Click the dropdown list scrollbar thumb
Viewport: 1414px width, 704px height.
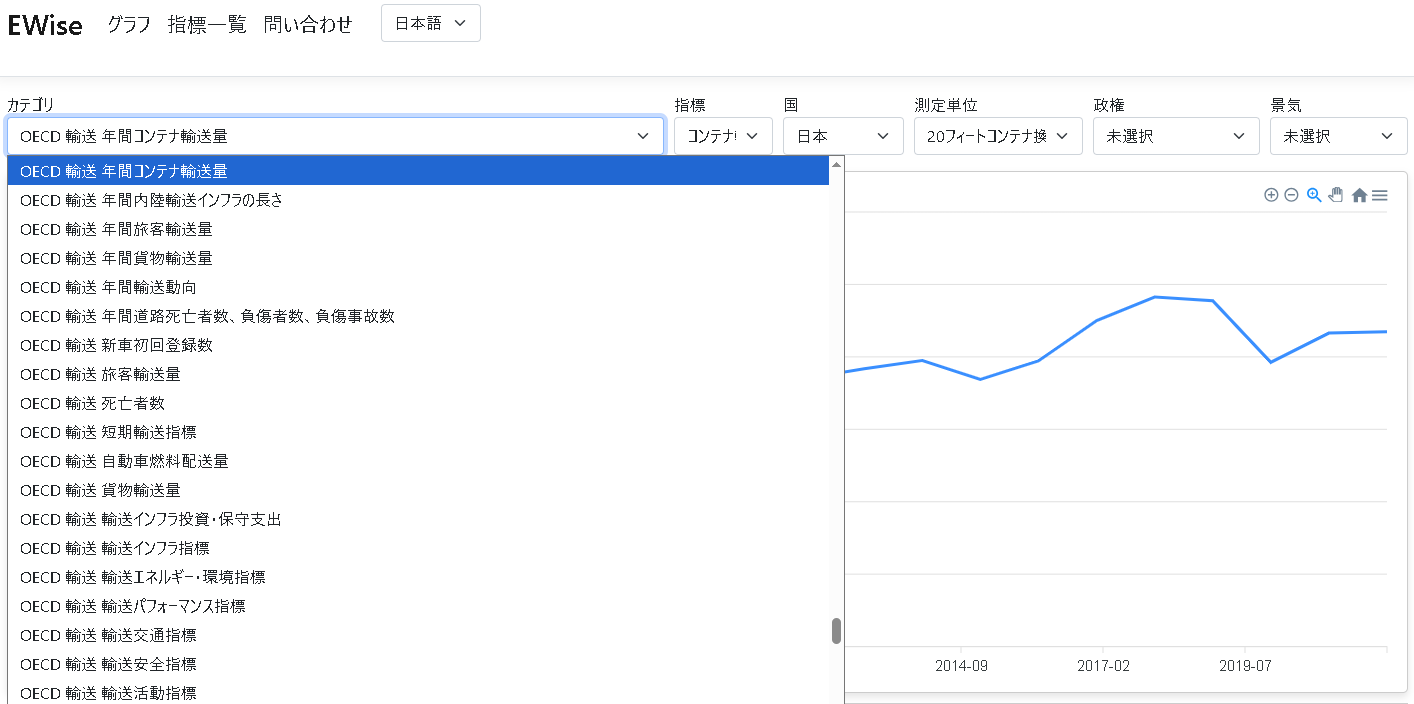[836, 631]
